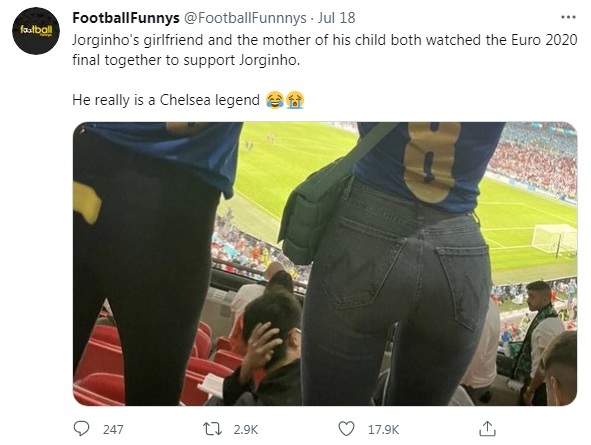The image size is (591, 445).
Task: Click the loudly crying emoji
Action: 295,100
